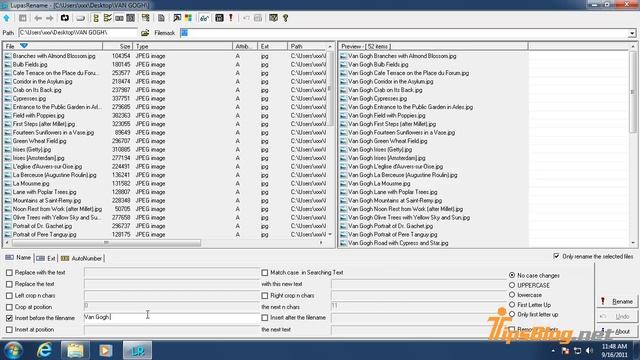This screenshot has height=360, width=640.
Task: Open the Filemask dropdown arrow
Action: (632, 33)
